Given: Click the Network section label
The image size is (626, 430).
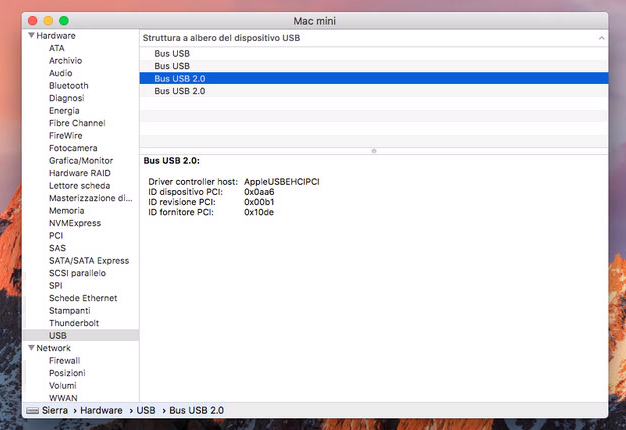Looking at the screenshot, I should [x=53, y=348].
